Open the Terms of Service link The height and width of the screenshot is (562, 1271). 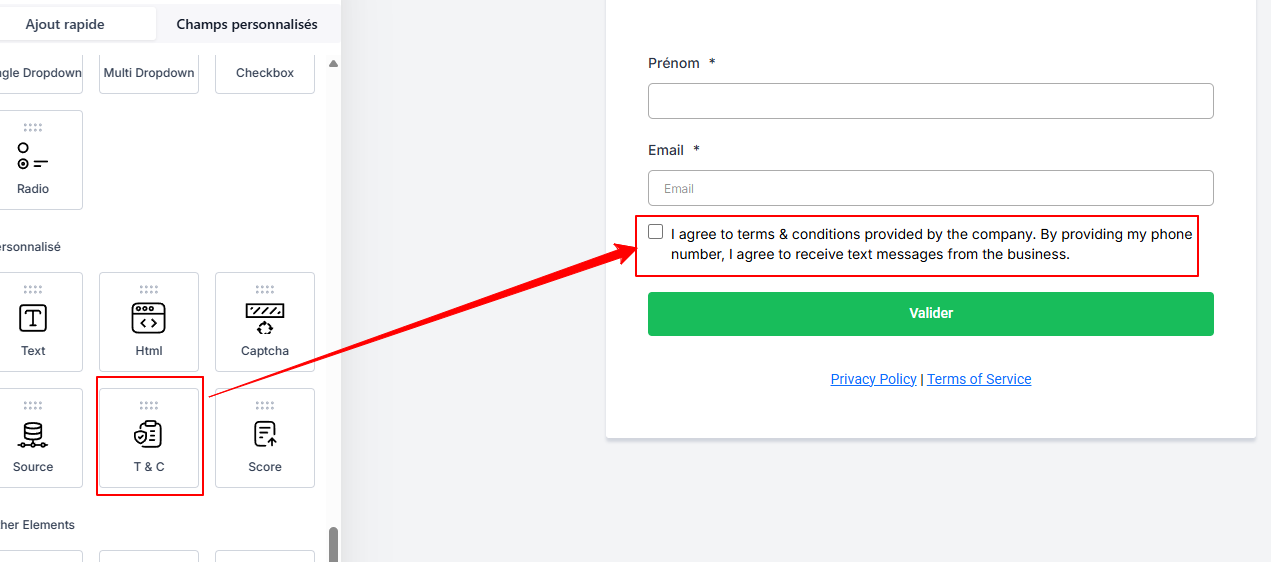(x=979, y=379)
